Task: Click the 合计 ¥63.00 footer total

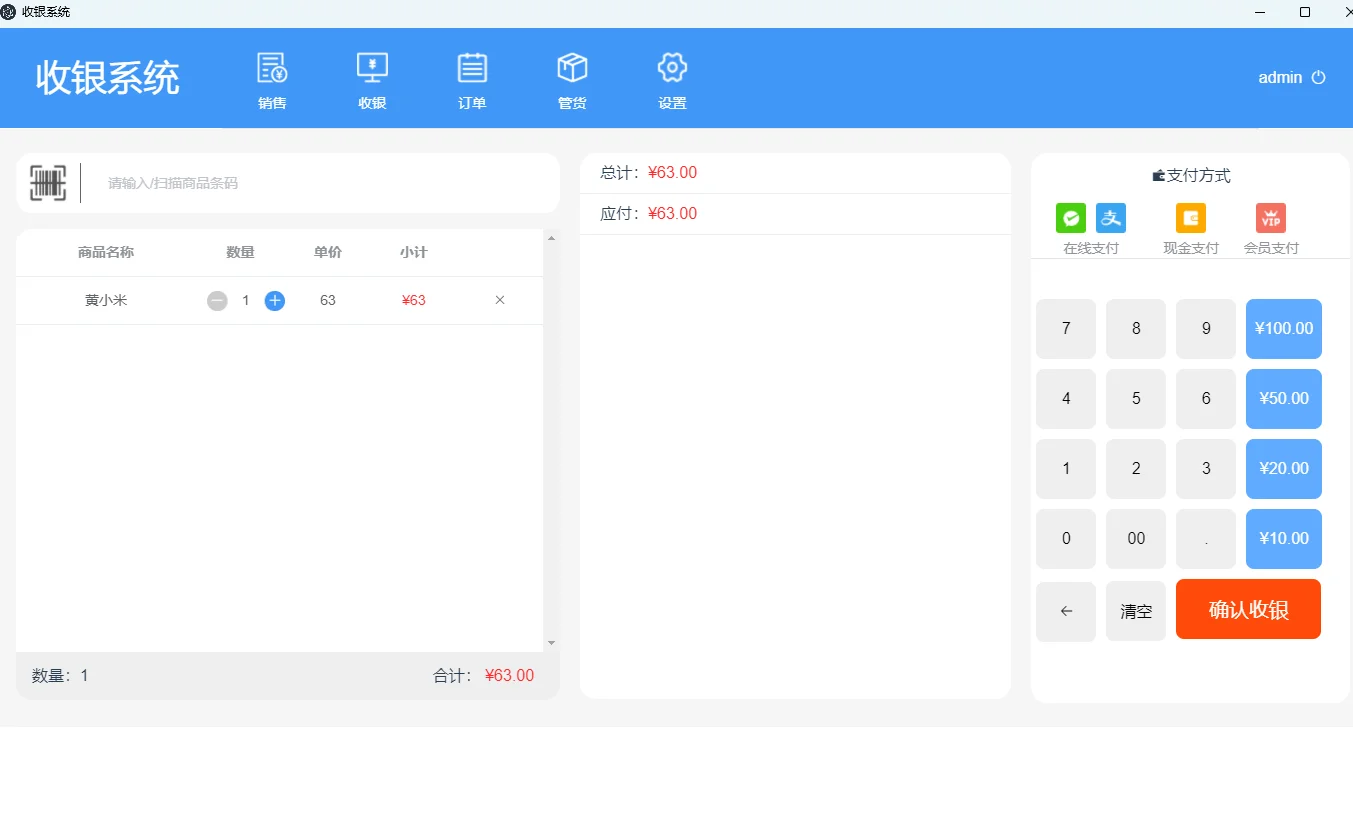Action: (509, 676)
